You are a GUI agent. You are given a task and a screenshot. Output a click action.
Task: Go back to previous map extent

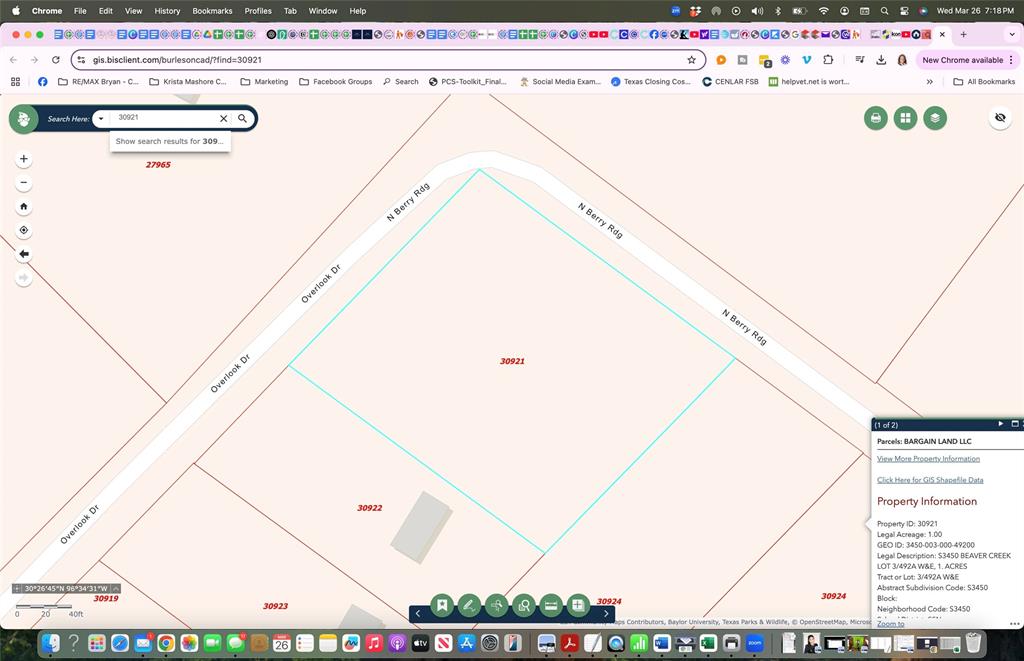pos(24,254)
